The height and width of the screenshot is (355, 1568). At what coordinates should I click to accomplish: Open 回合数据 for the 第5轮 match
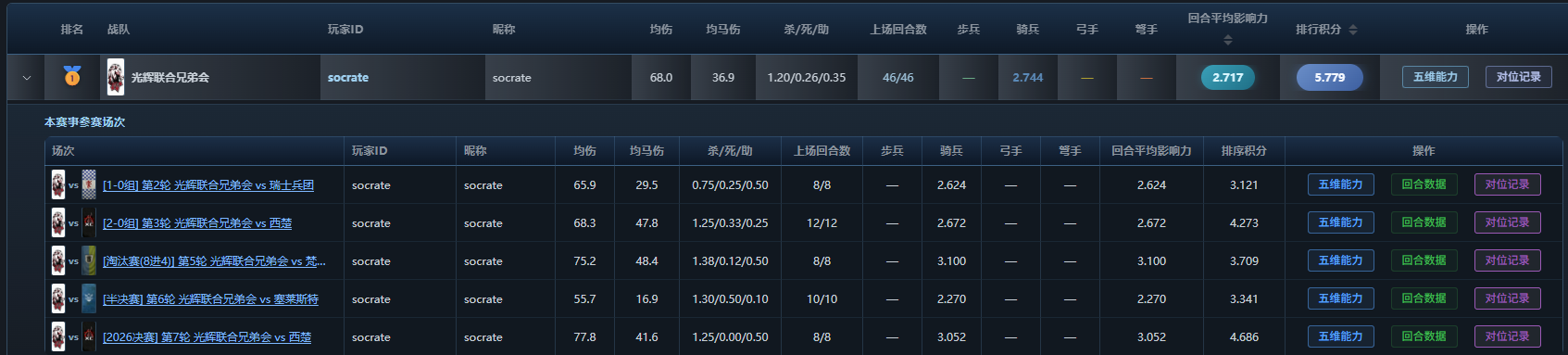[x=1424, y=260]
